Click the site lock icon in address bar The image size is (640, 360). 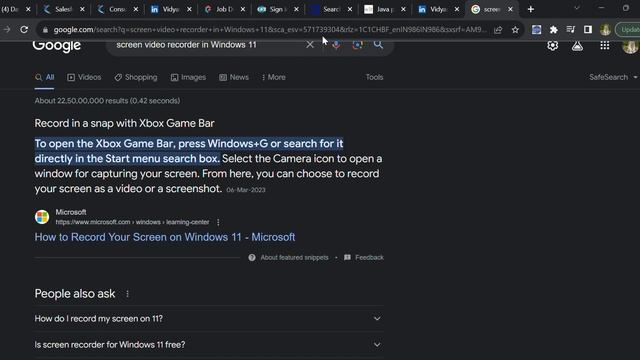tap(45, 30)
